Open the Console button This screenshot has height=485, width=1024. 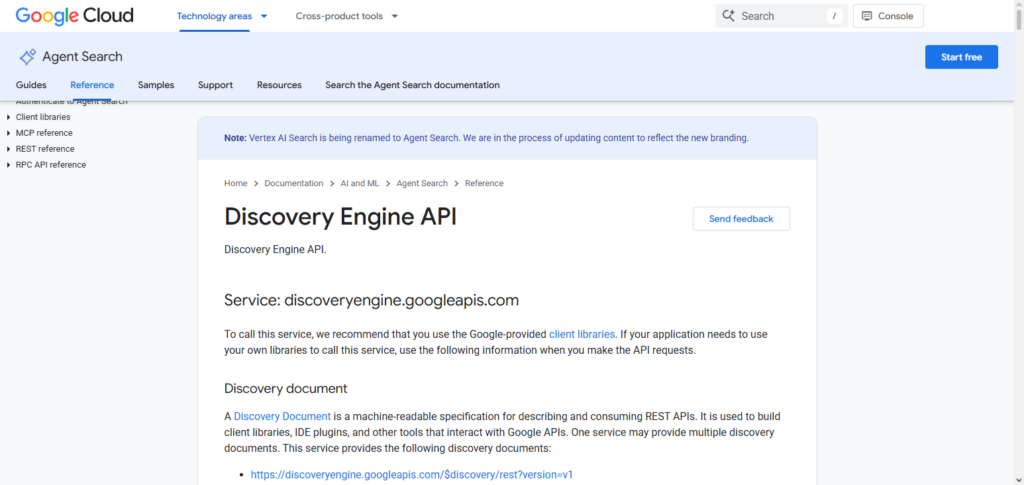(x=888, y=16)
